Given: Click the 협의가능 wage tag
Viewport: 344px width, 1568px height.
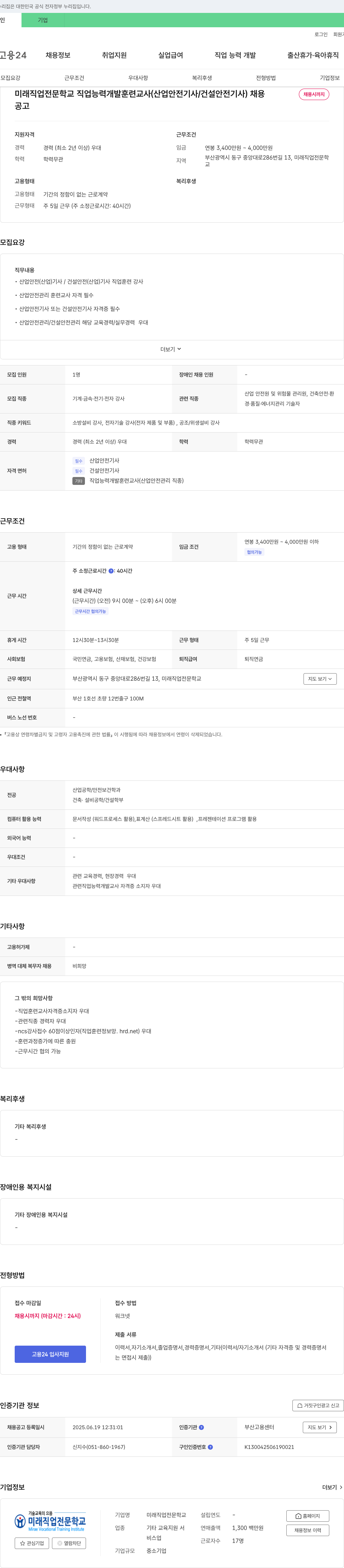Looking at the screenshot, I should coord(254,552).
